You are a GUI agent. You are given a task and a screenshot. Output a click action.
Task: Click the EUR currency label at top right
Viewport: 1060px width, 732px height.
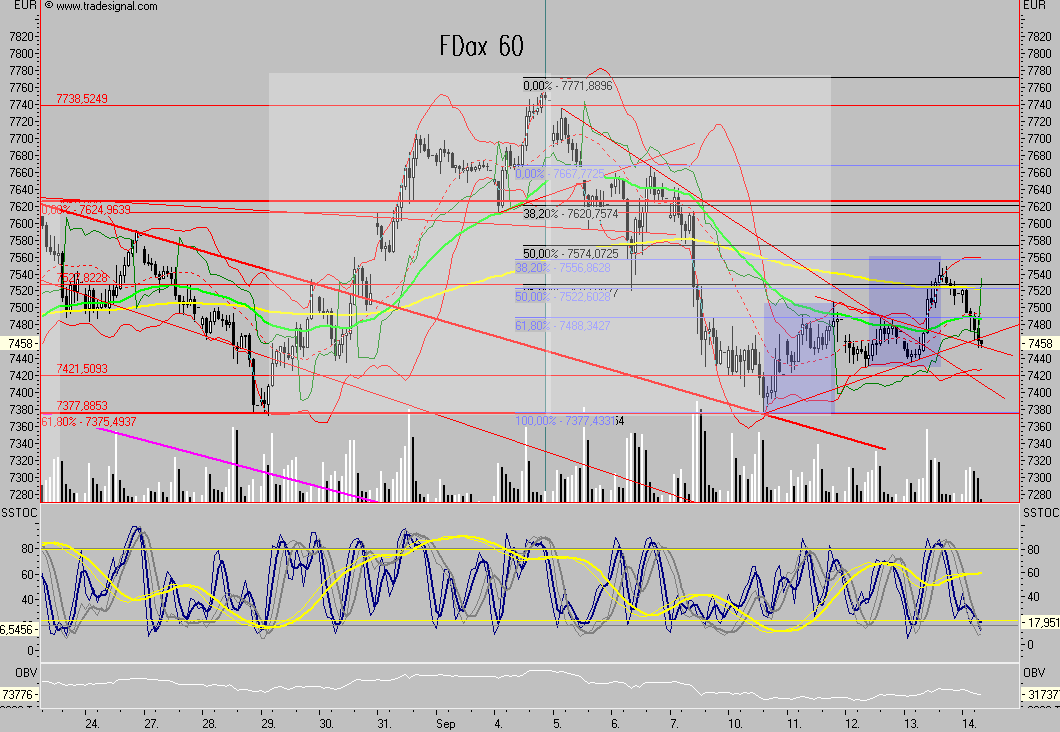point(1033,6)
